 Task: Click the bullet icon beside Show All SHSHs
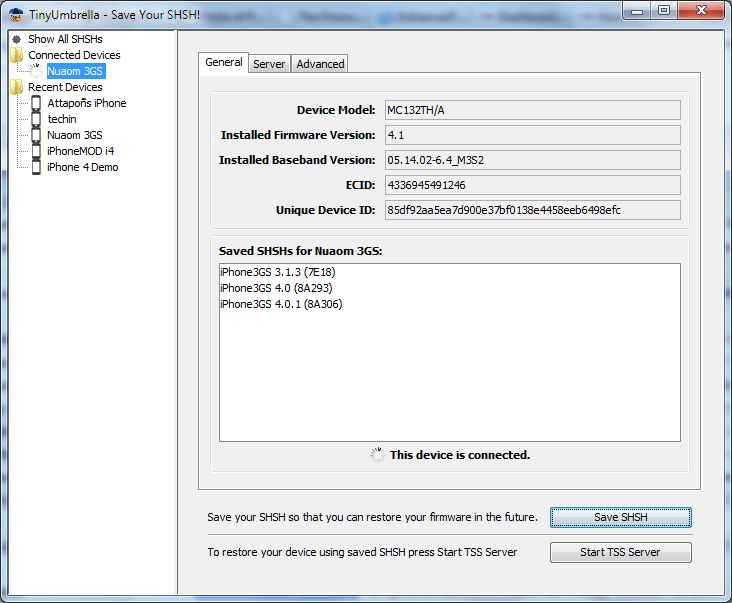click(x=17, y=39)
